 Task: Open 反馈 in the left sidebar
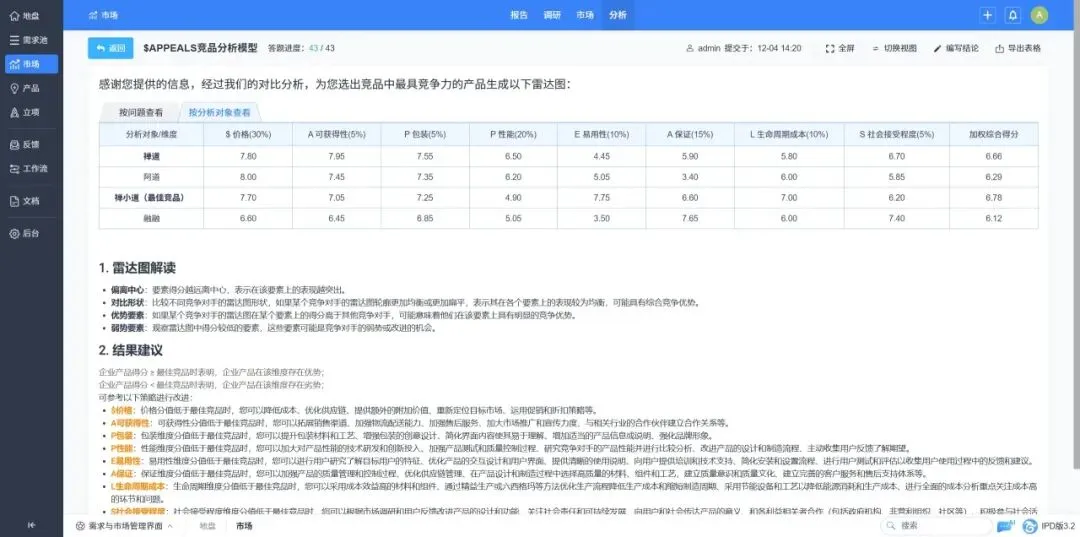pos(25,145)
